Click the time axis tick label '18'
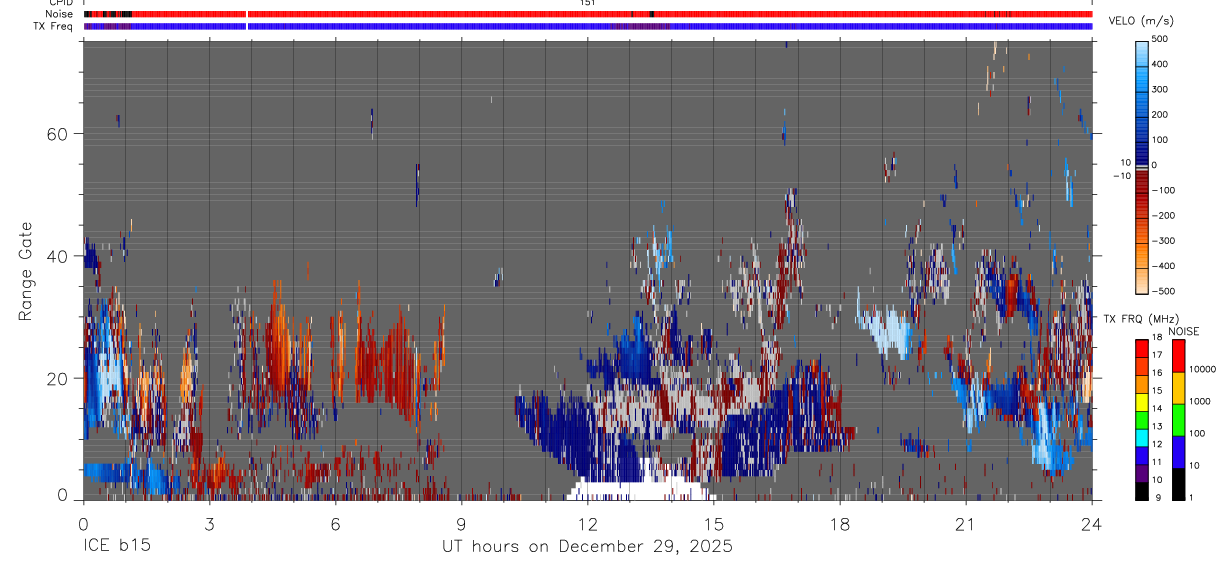Image resolution: width=1228 pixels, height=567 pixels. (839, 524)
